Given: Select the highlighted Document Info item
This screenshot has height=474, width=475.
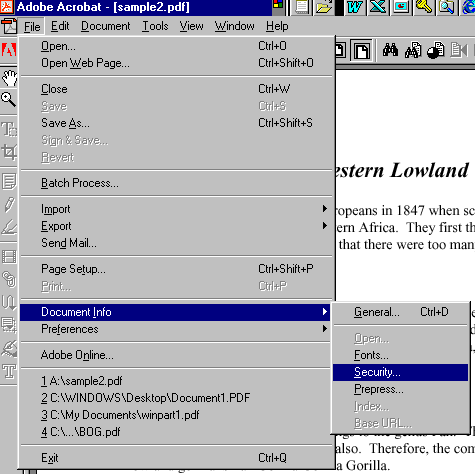Looking at the screenshot, I should (175, 312).
